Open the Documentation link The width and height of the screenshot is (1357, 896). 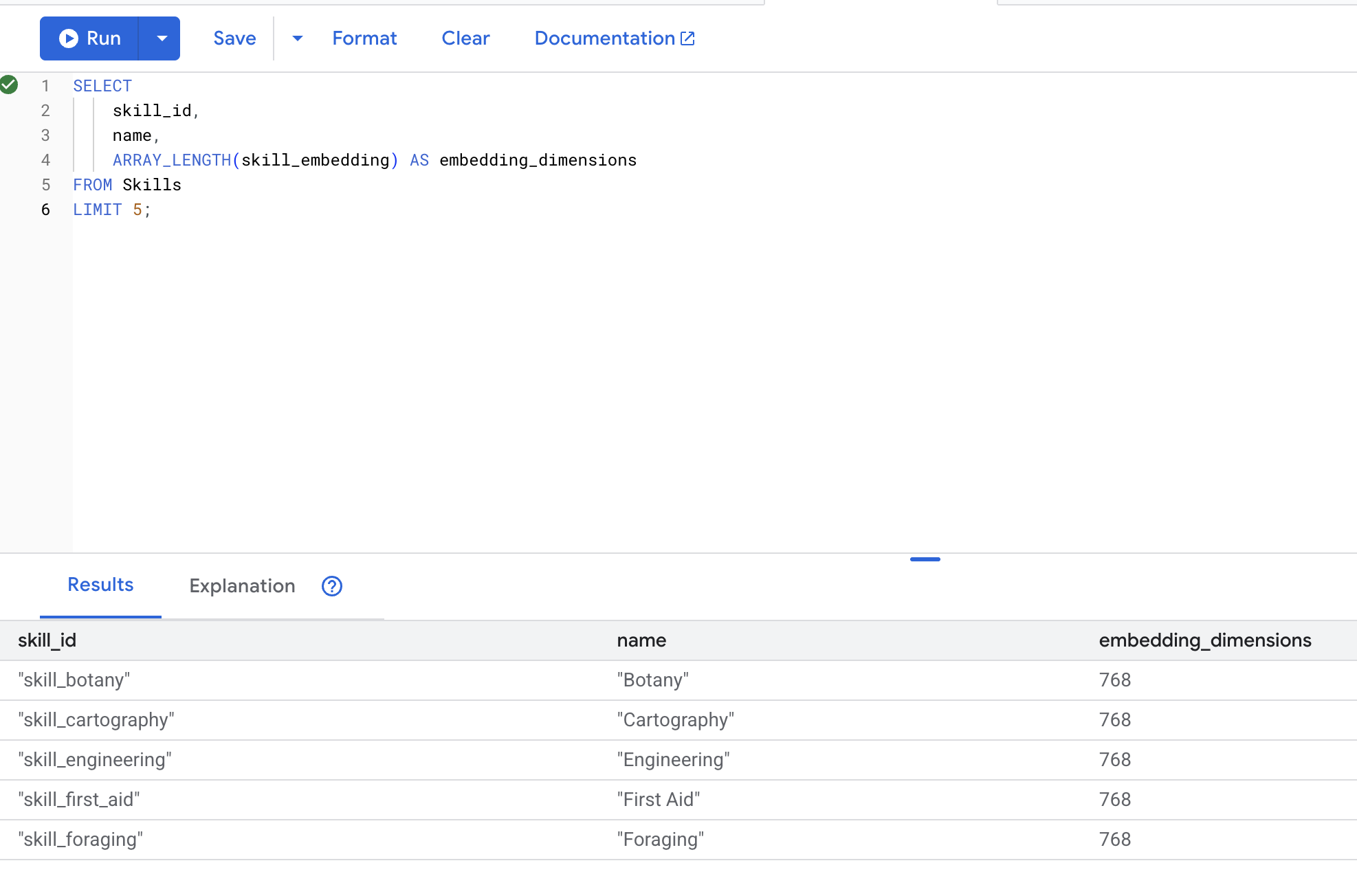pyautogui.click(x=604, y=38)
